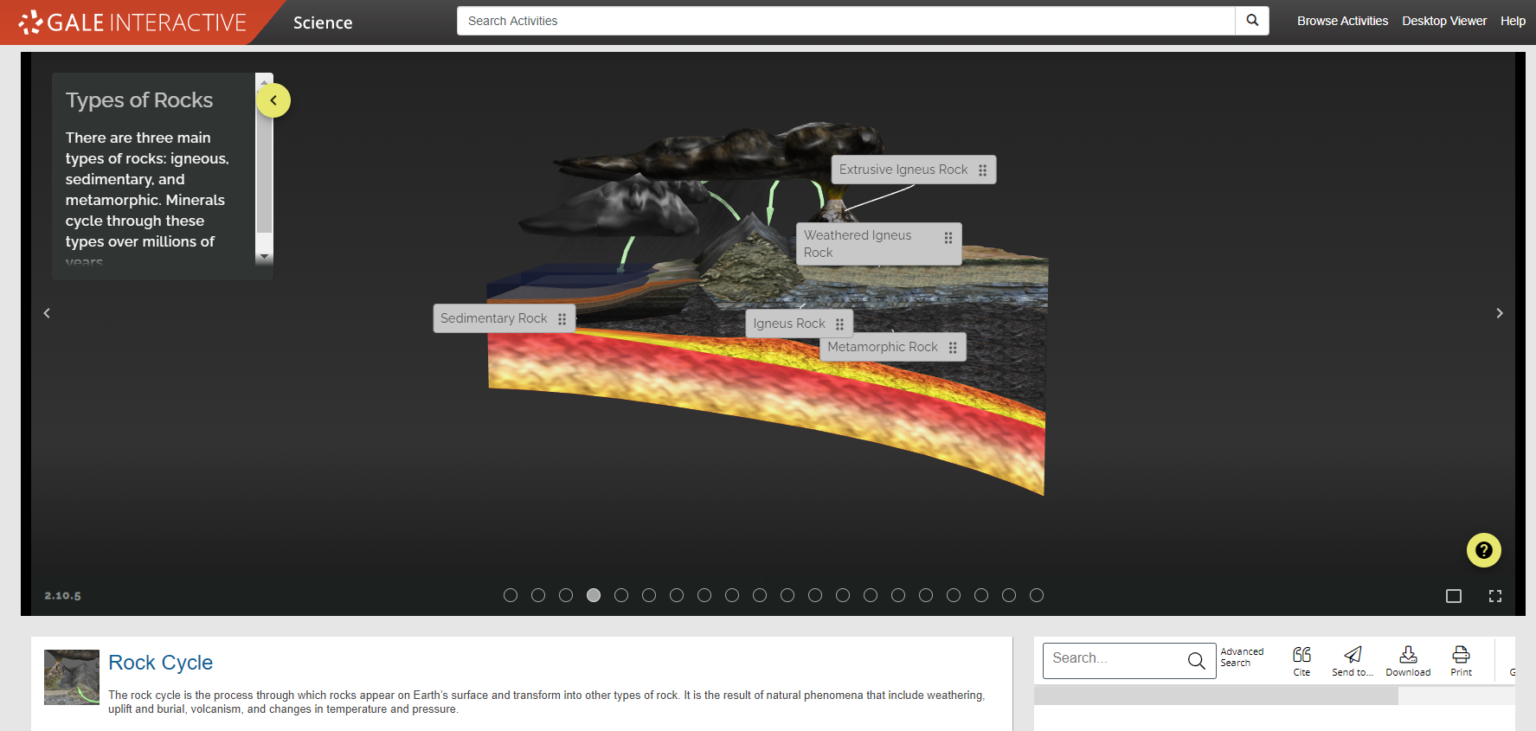1536x731 pixels.
Task: Collapse the Types of Rocks panel
Action: point(273,100)
